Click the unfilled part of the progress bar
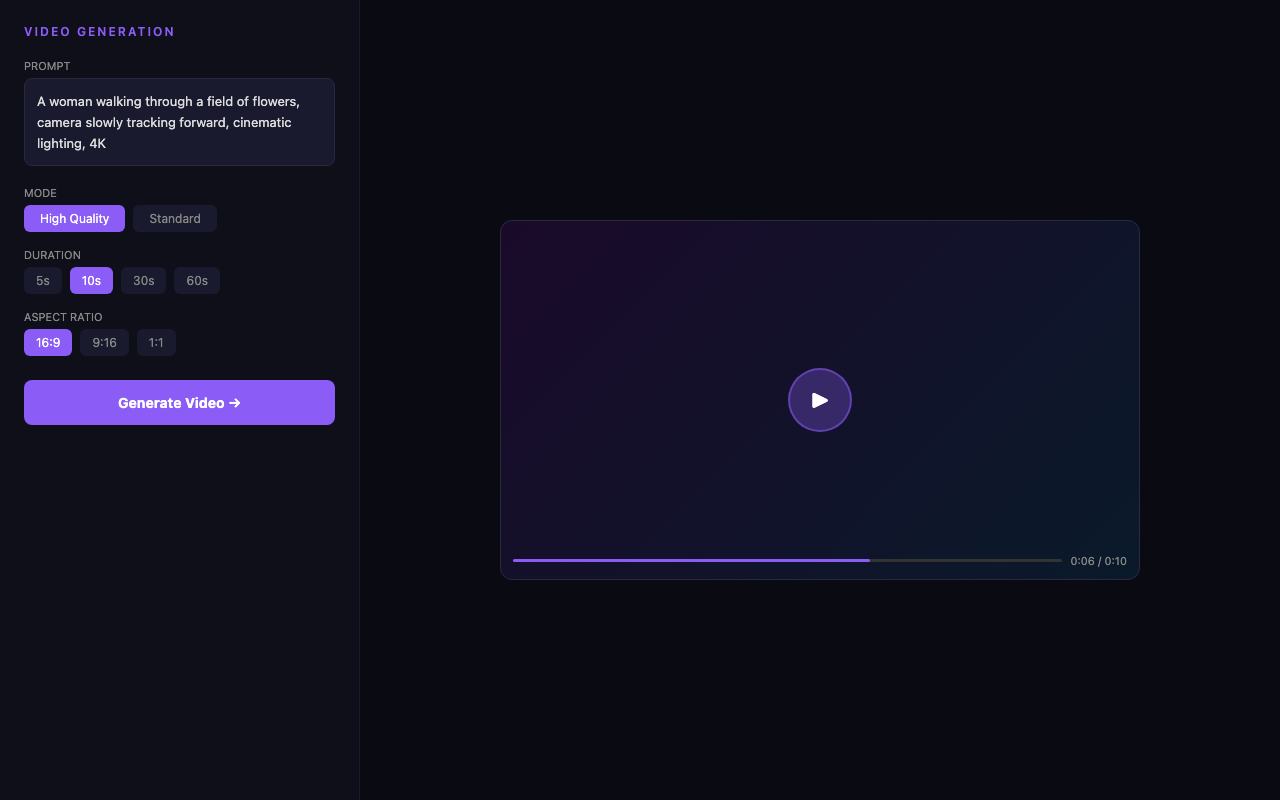The image size is (1280, 800). (965, 561)
